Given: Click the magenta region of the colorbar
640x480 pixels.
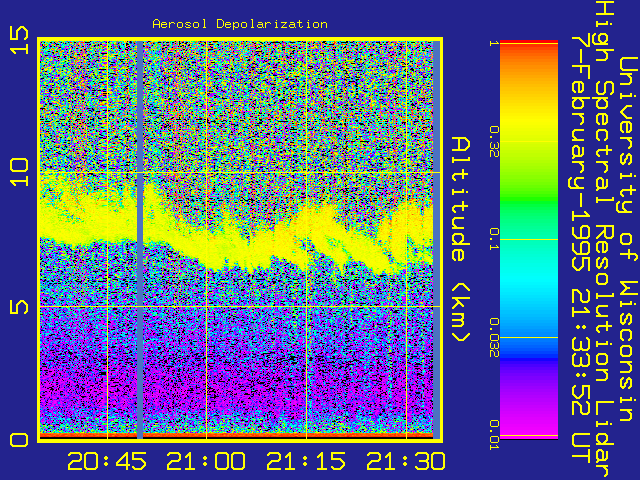Looking at the screenshot, I should (x=529, y=420).
